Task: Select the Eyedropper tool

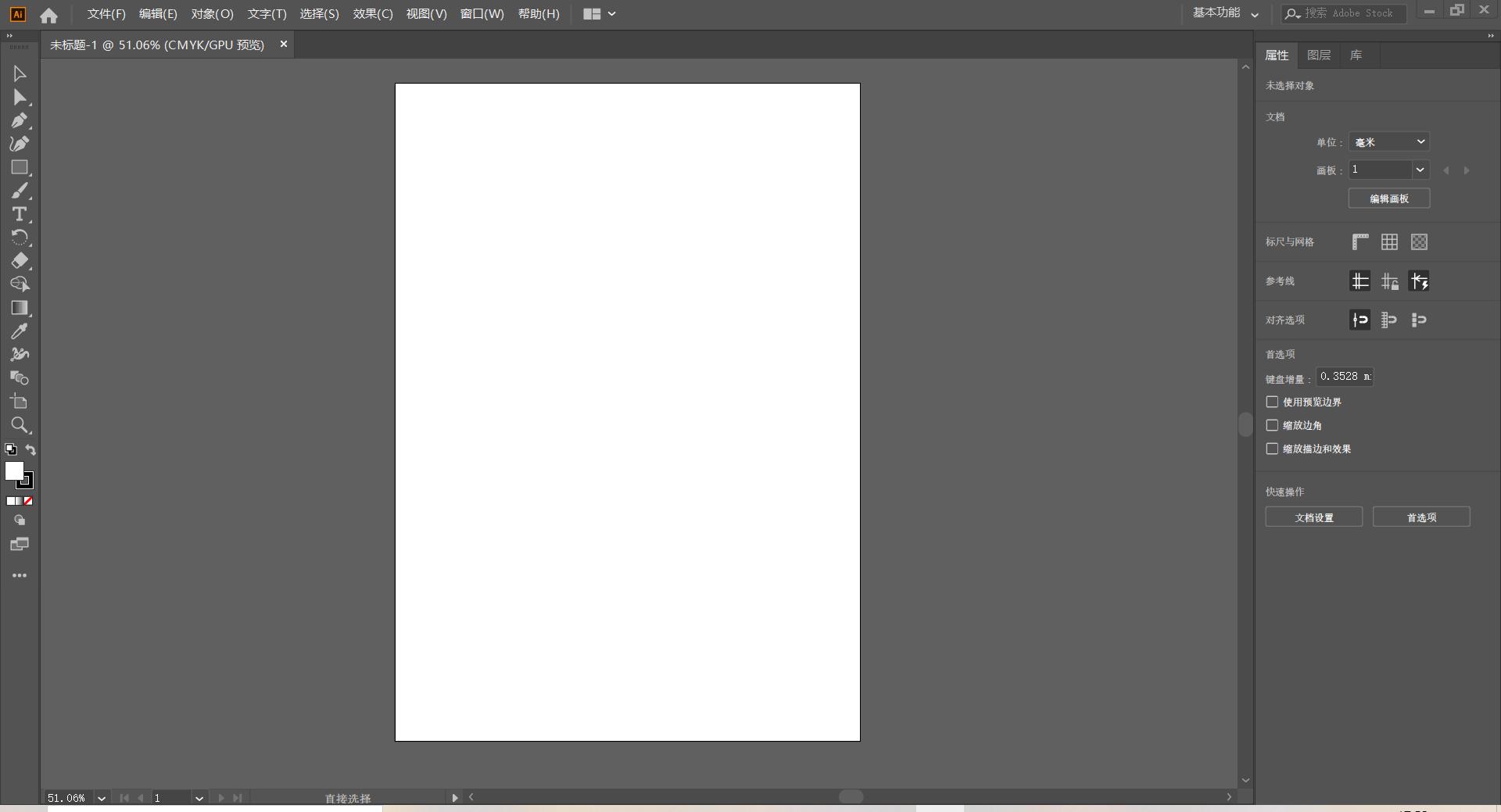Action: click(x=20, y=331)
